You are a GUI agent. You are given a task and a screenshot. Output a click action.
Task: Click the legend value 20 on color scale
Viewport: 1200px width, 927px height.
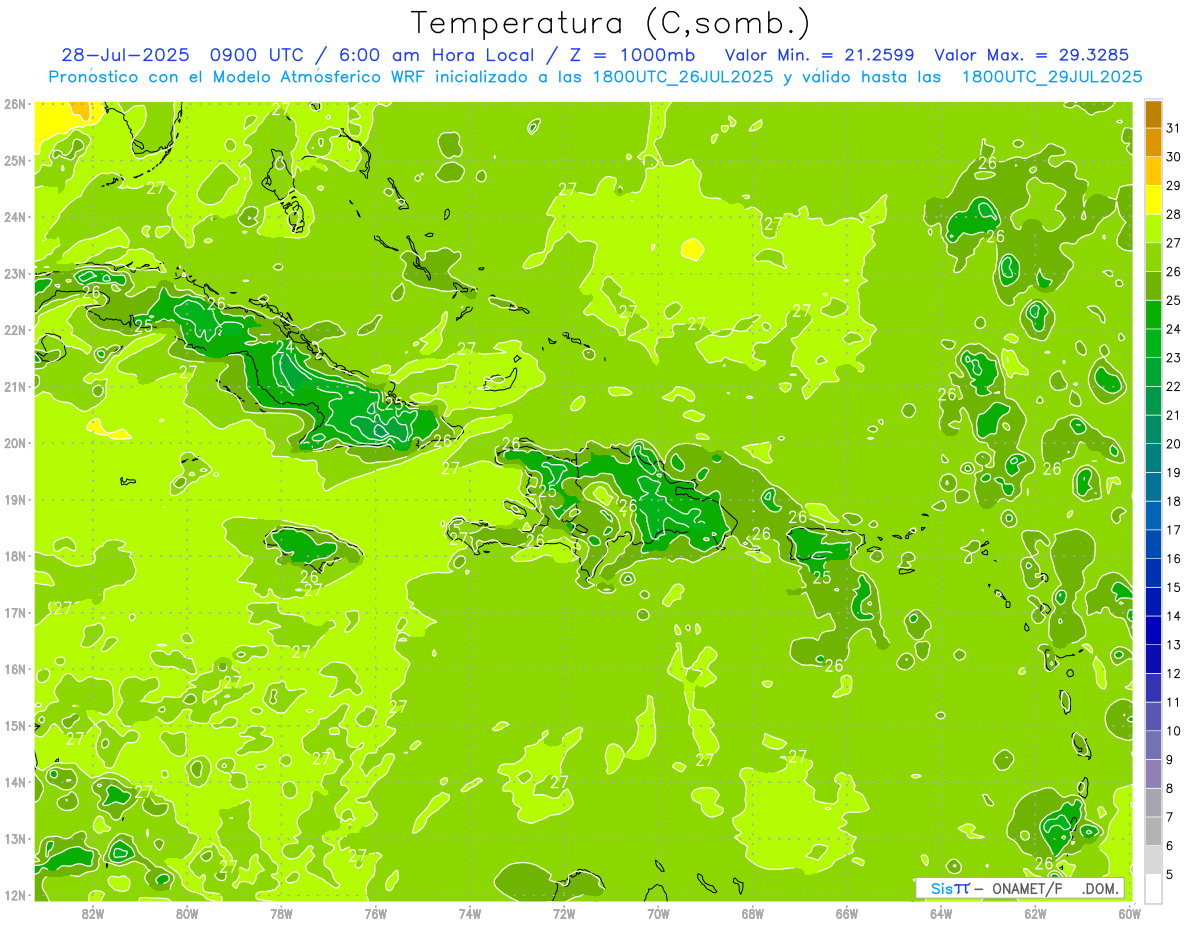tap(1173, 444)
